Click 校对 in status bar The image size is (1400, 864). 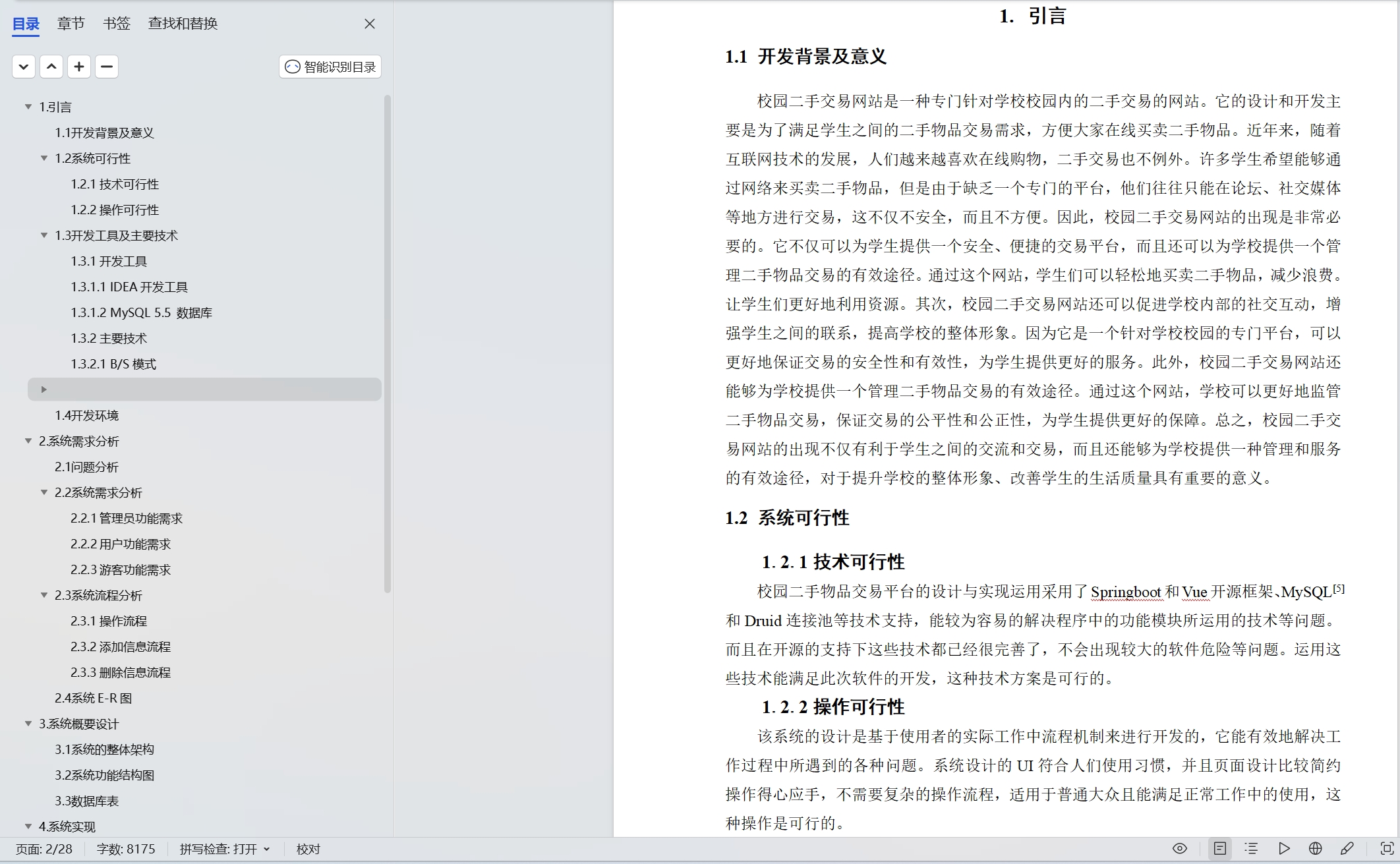point(308,849)
